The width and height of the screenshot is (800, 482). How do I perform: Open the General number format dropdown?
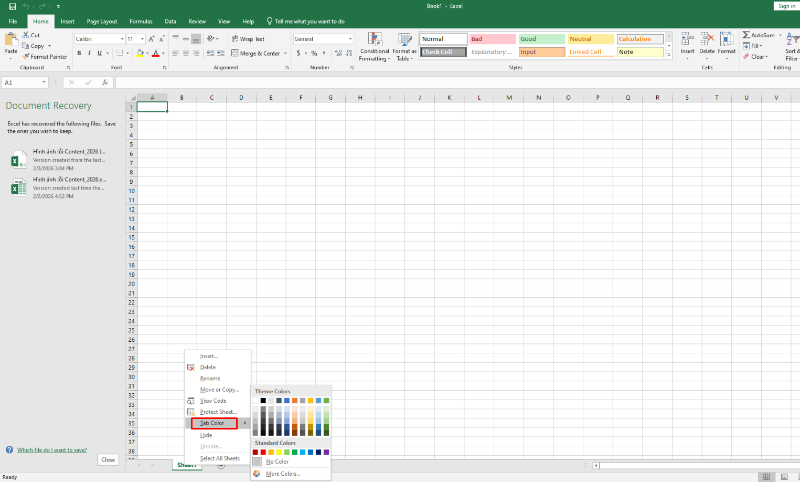pyautogui.click(x=351, y=39)
